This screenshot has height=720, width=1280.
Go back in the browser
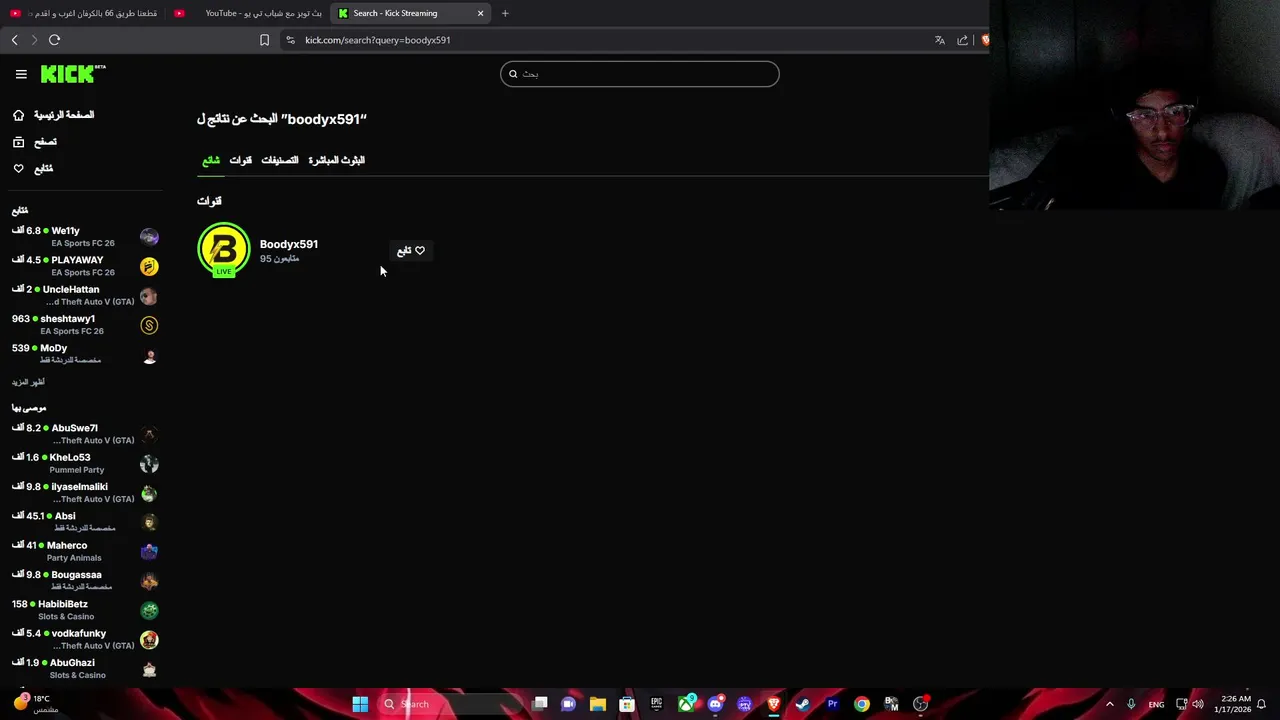(14, 40)
